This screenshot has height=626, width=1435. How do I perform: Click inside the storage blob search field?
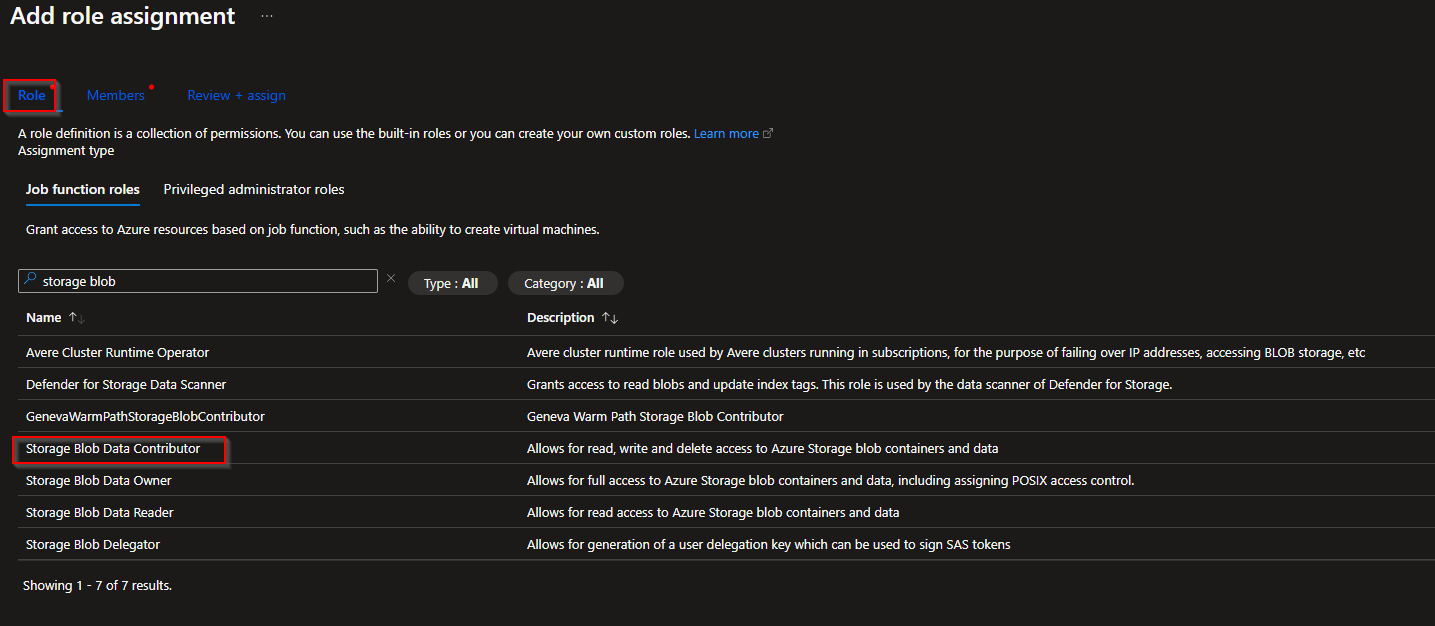tap(200, 281)
